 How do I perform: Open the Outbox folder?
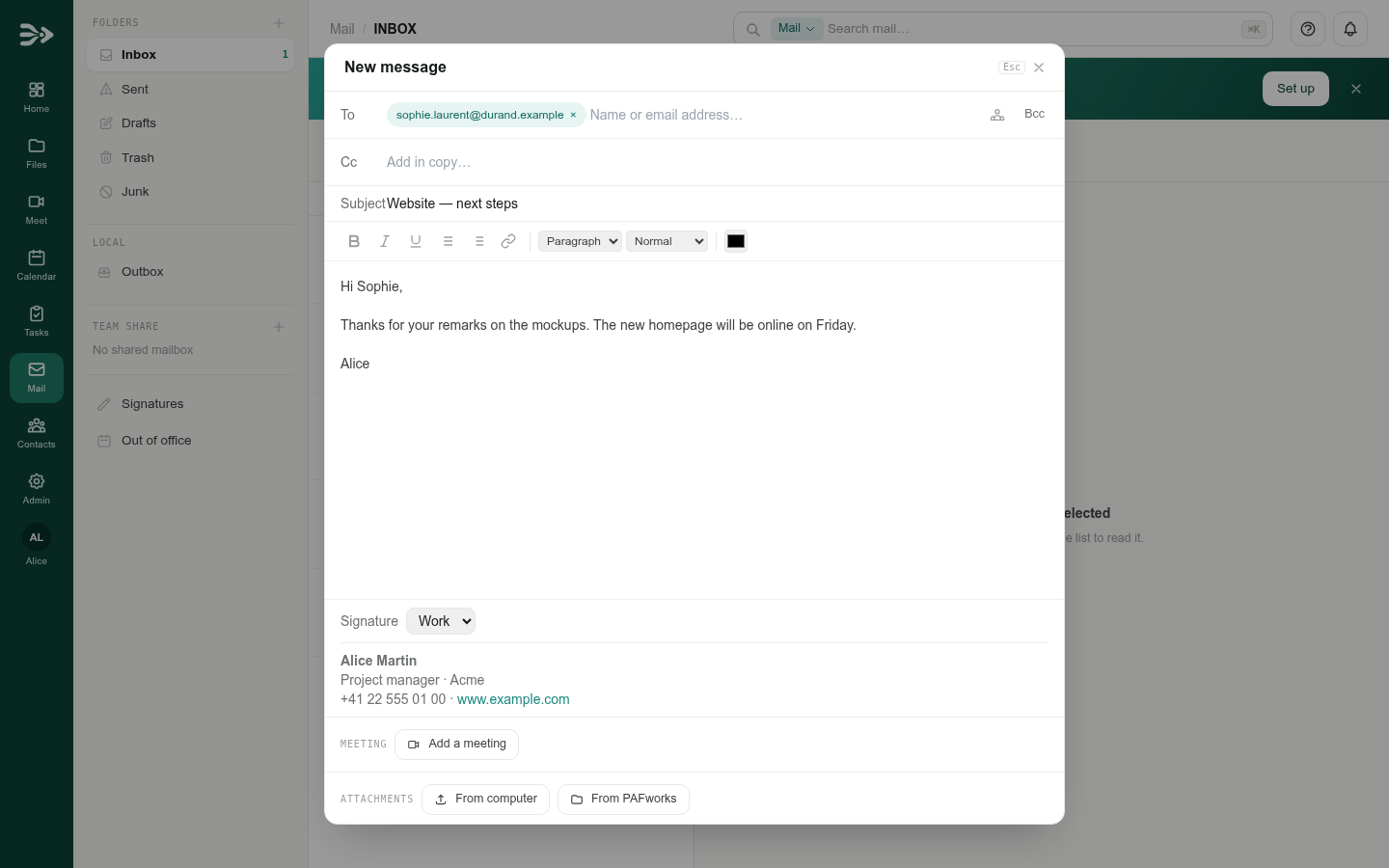click(x=190, y=272)
